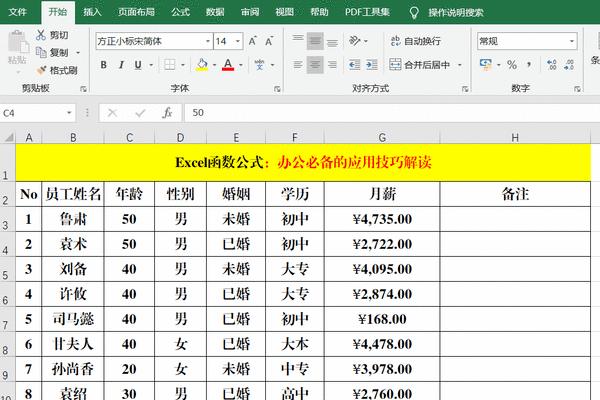Expand the fill color dropdown arrow
The height and width of the screenshot is (400, 600).
[x=214, y=65]
